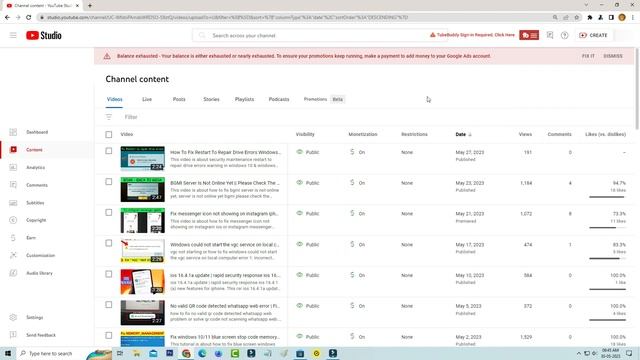Click likes ratio bar for BGMI Server video
This screenshot has width=640, height=360.
[607, 197]
